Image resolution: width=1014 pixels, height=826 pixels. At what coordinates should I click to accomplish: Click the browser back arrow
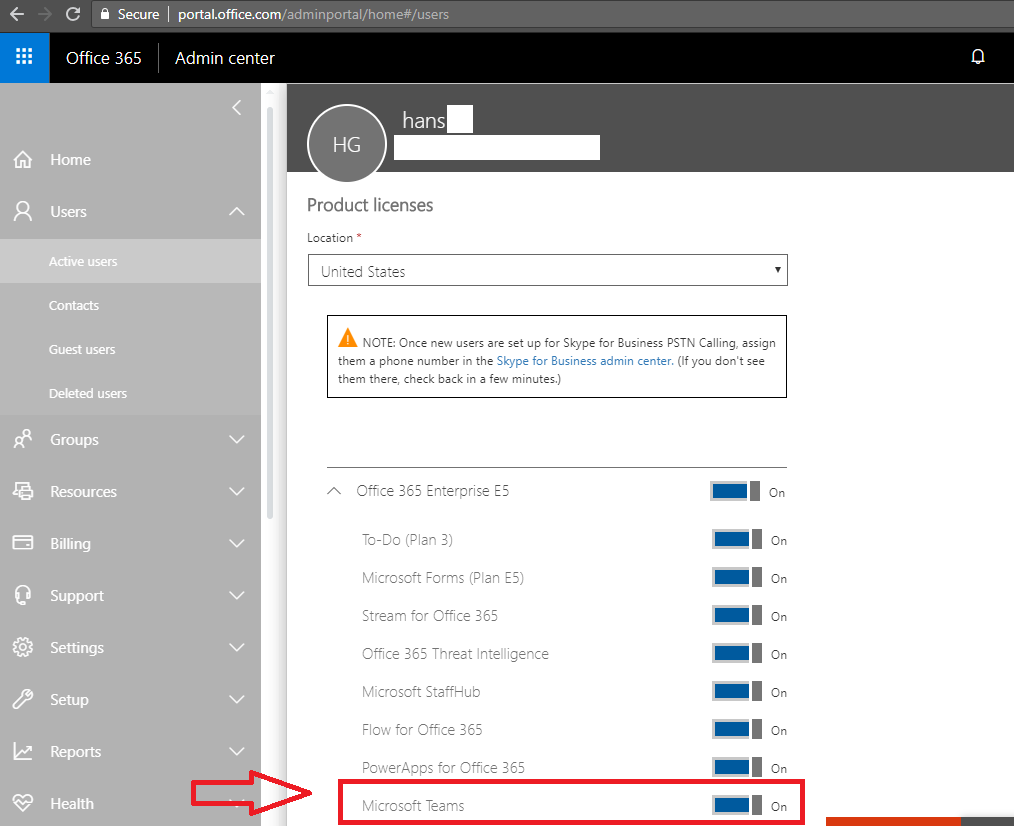17,14
